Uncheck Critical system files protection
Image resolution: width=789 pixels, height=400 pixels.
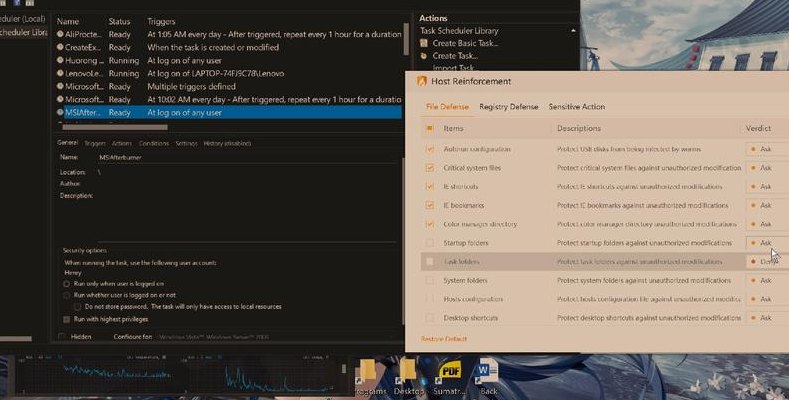(x=429, y=168)
